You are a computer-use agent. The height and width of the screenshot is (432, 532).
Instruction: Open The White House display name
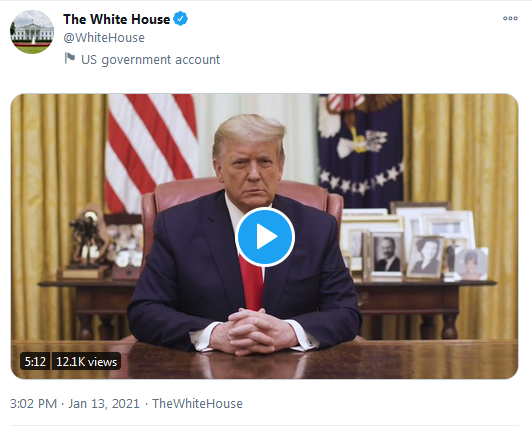[x=116, y=19]
